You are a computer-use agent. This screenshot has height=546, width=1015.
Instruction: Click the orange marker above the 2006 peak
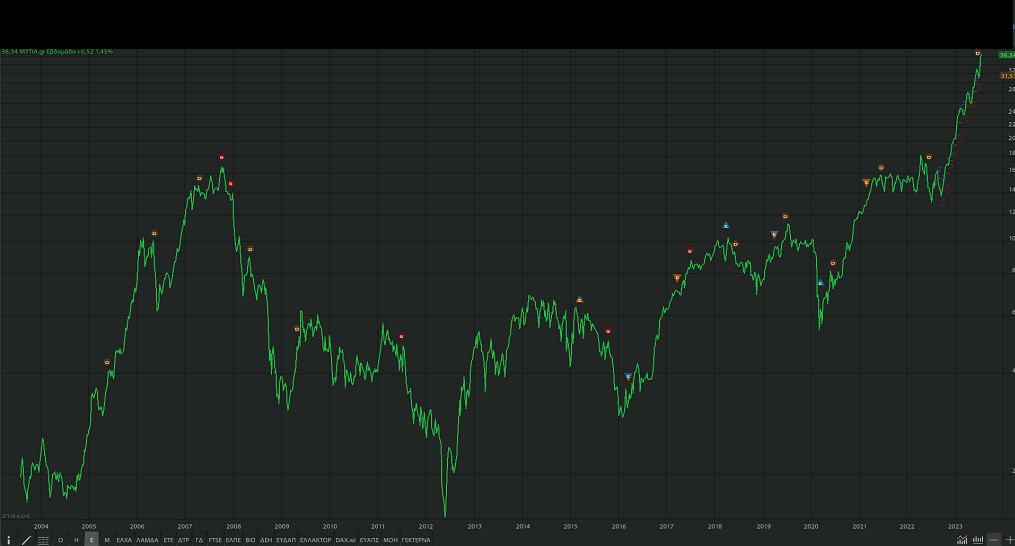[154, 233]
